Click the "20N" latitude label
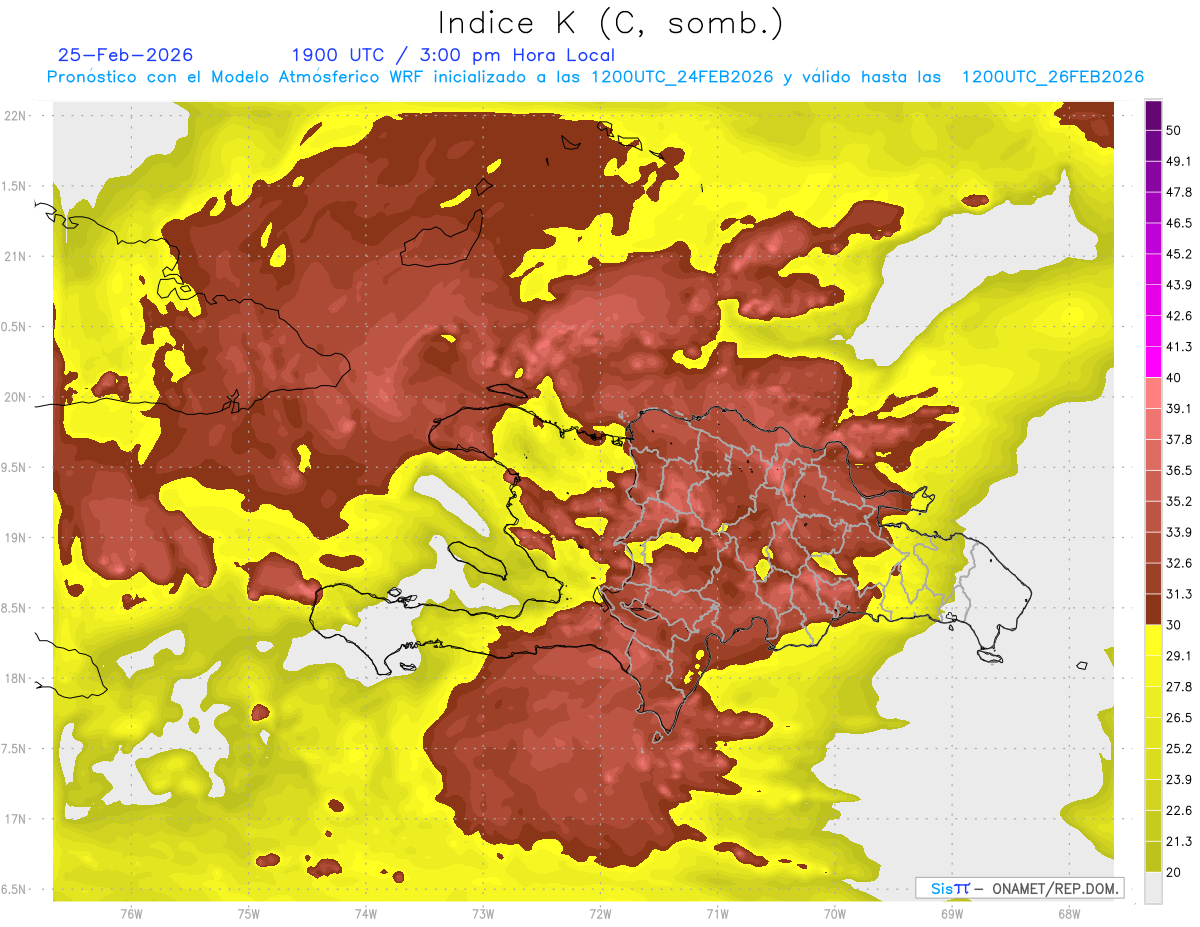The height and width of the screenshot is (927, 1200). pos(15,397)
